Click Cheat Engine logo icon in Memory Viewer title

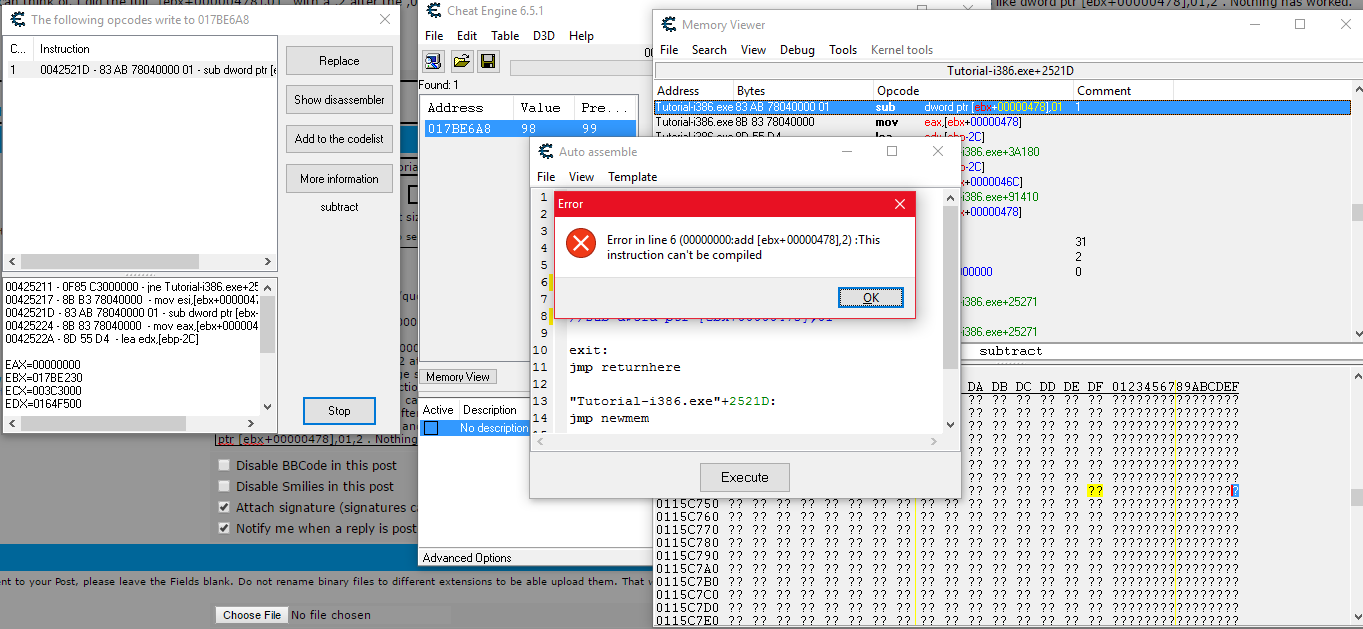667,25
